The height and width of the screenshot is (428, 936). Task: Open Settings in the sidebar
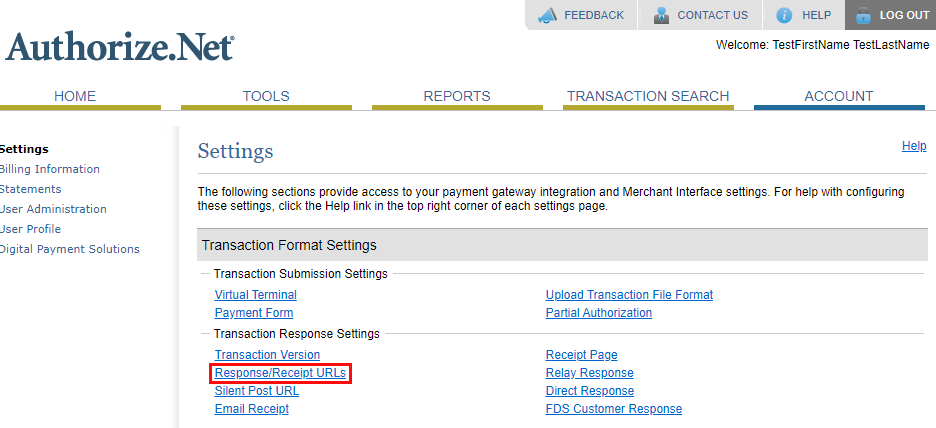[24, 149]
